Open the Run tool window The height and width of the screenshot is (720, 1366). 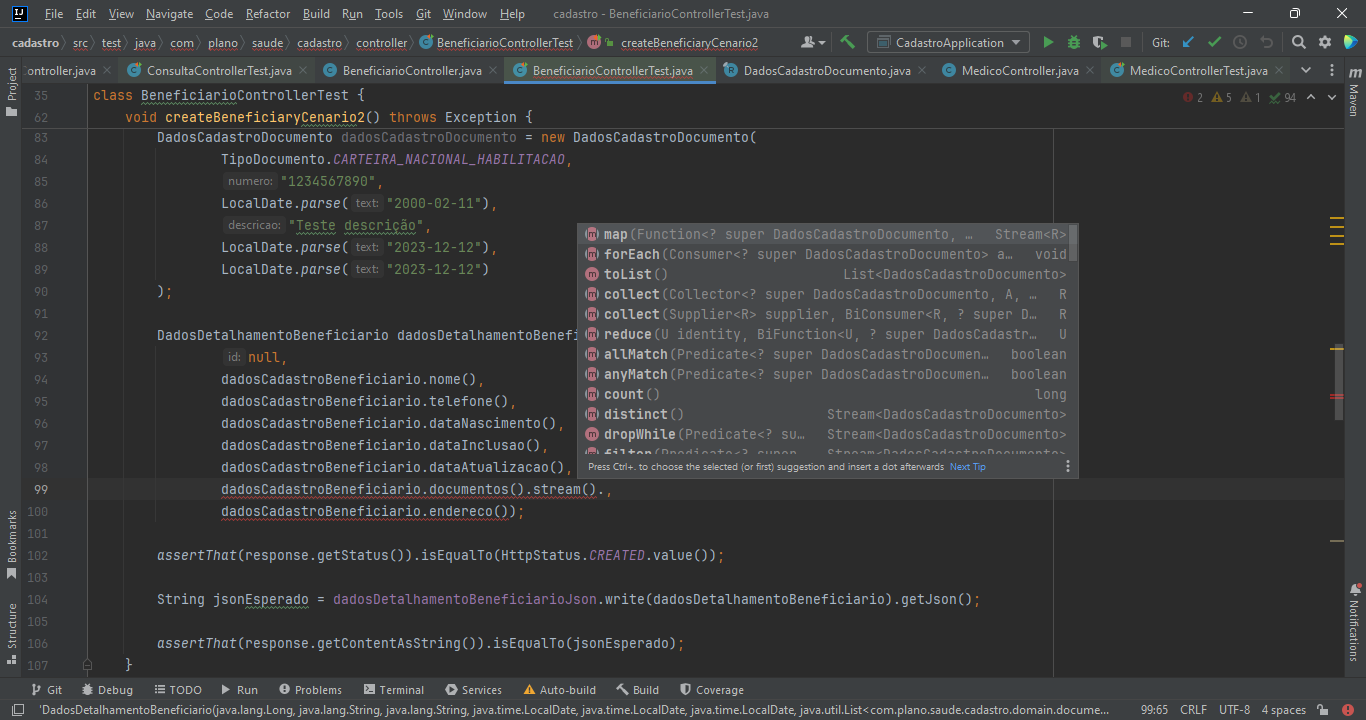(x=238, y=690)
